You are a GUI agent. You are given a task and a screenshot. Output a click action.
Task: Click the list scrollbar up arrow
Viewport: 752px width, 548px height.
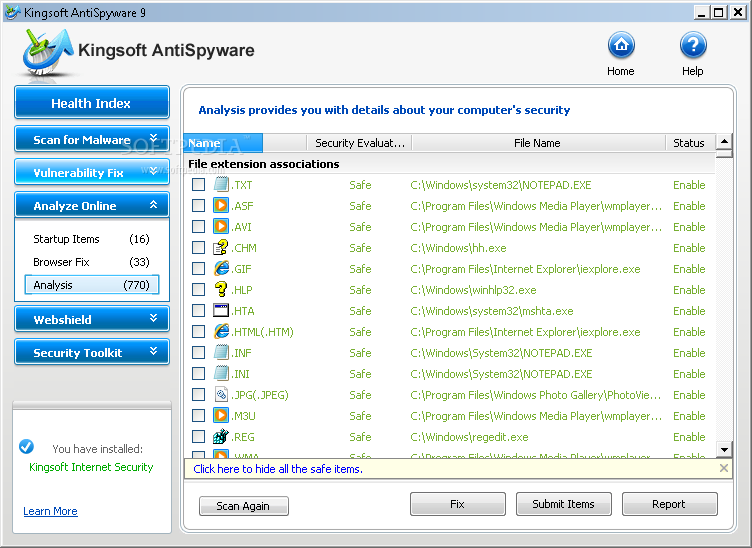724,141
